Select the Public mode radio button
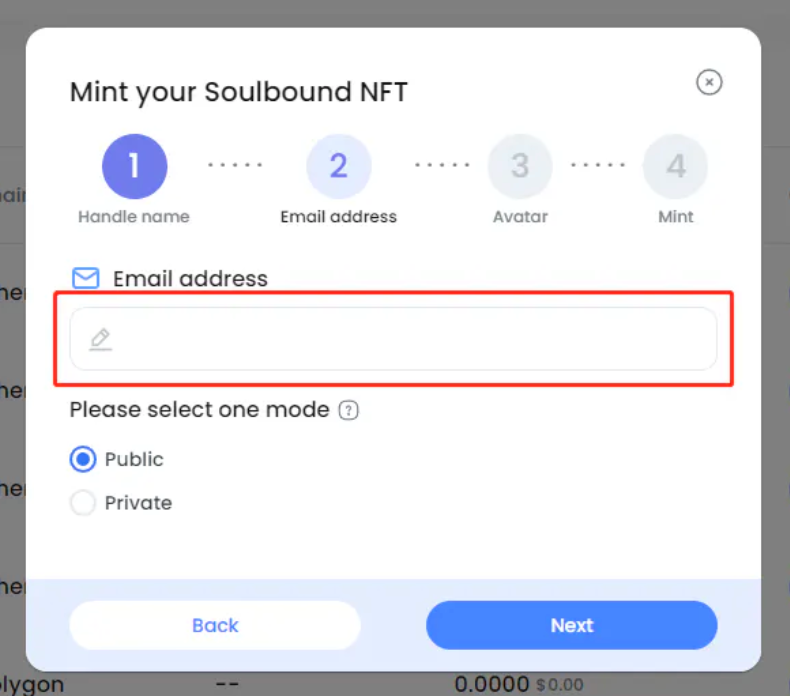Image resolution: width=790 pixels, height=696 pixels. (x=83, y=459)
